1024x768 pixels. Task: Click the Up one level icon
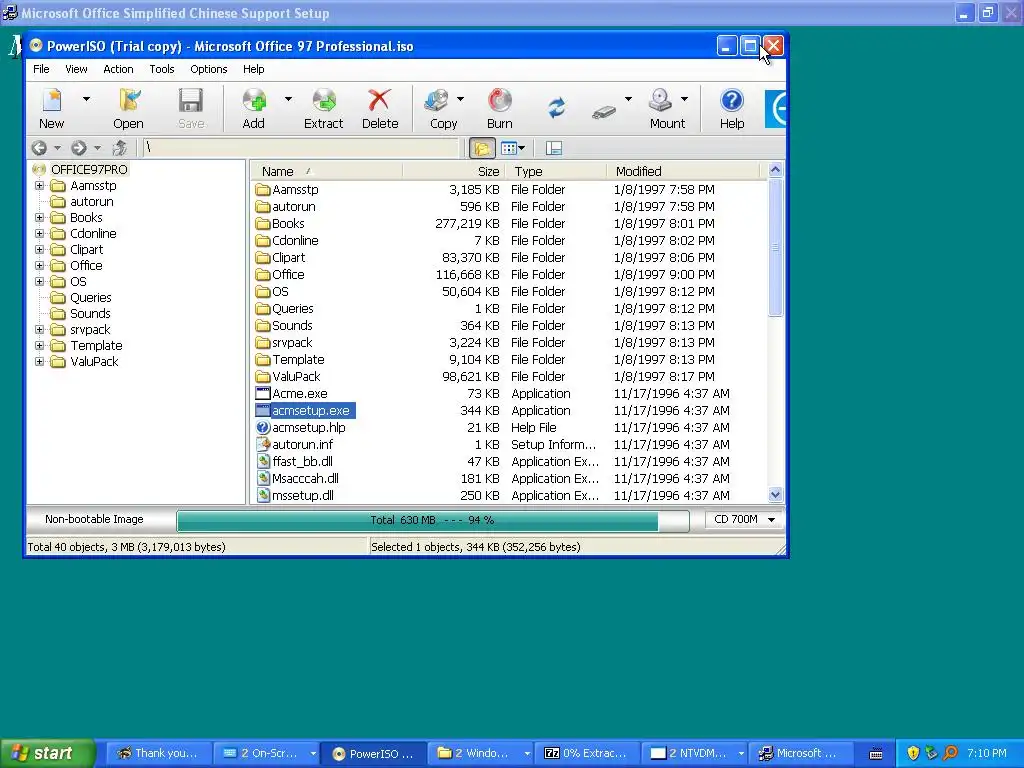click(x=120, y=148)
